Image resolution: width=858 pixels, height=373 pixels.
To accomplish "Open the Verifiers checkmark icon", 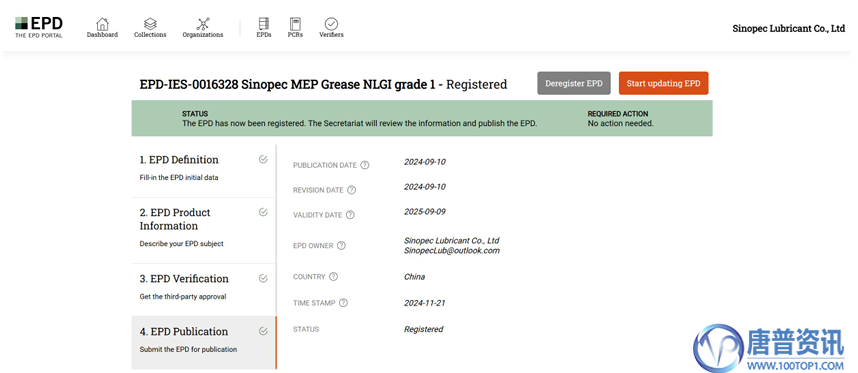I will tap(331, 24).
